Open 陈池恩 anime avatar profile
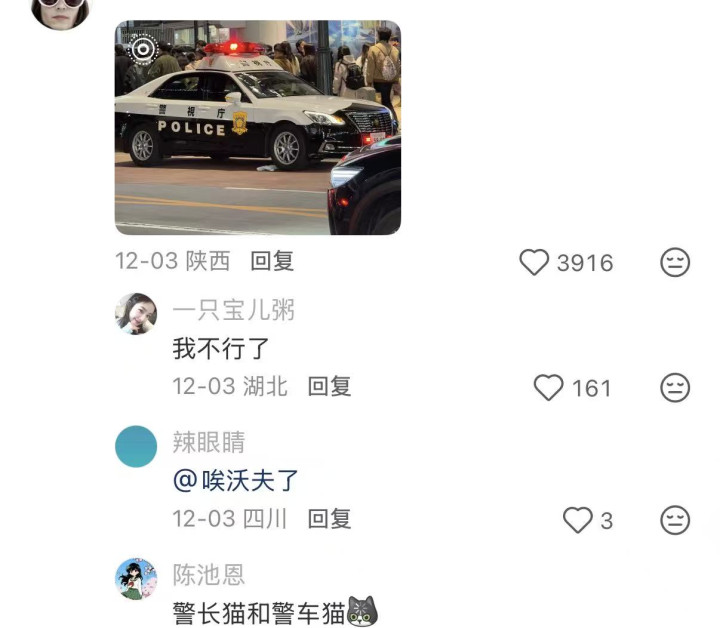Image resolution: width=720 pixels, height=628 pixels. click(136, 579)
